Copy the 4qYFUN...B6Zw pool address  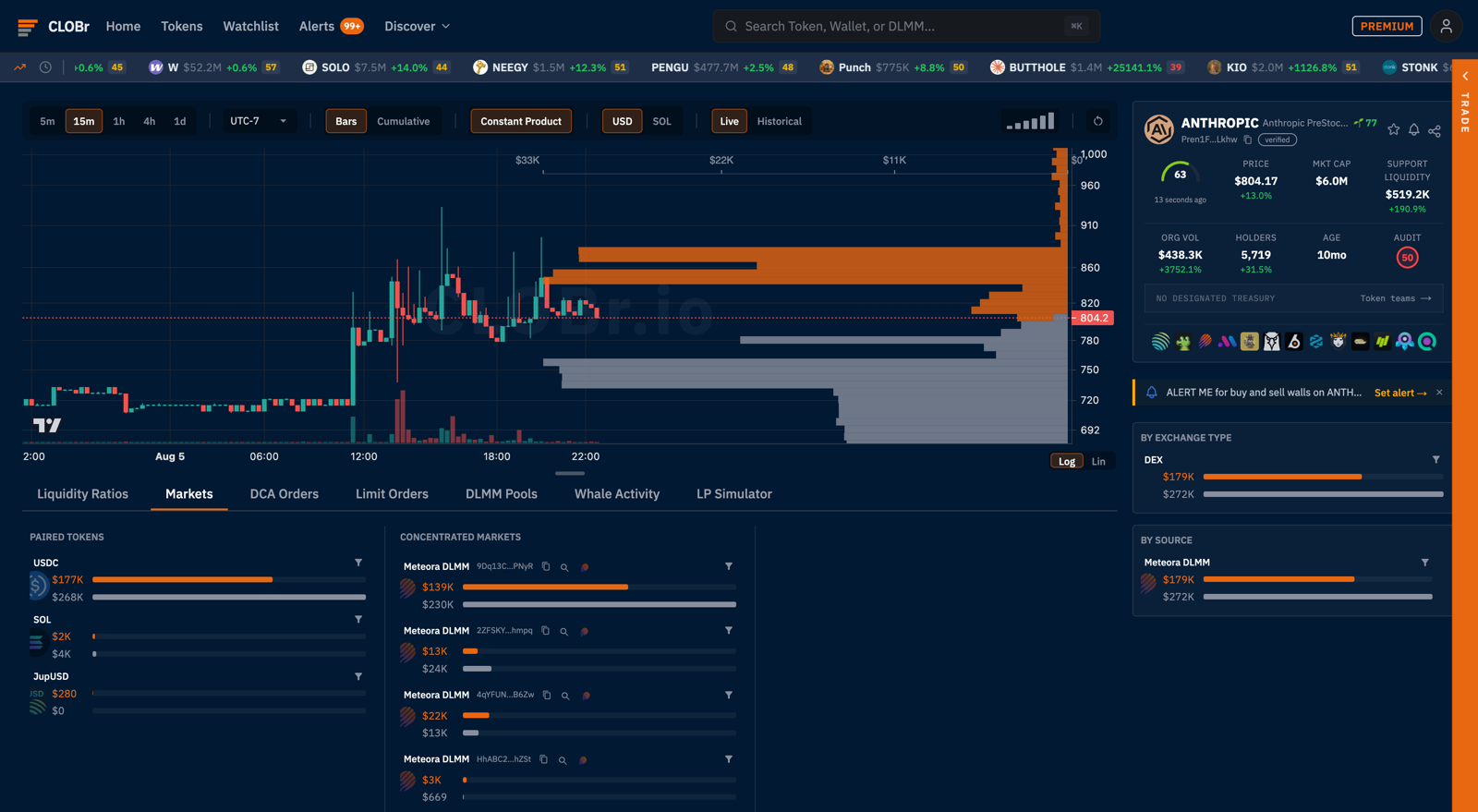point(547,695)
